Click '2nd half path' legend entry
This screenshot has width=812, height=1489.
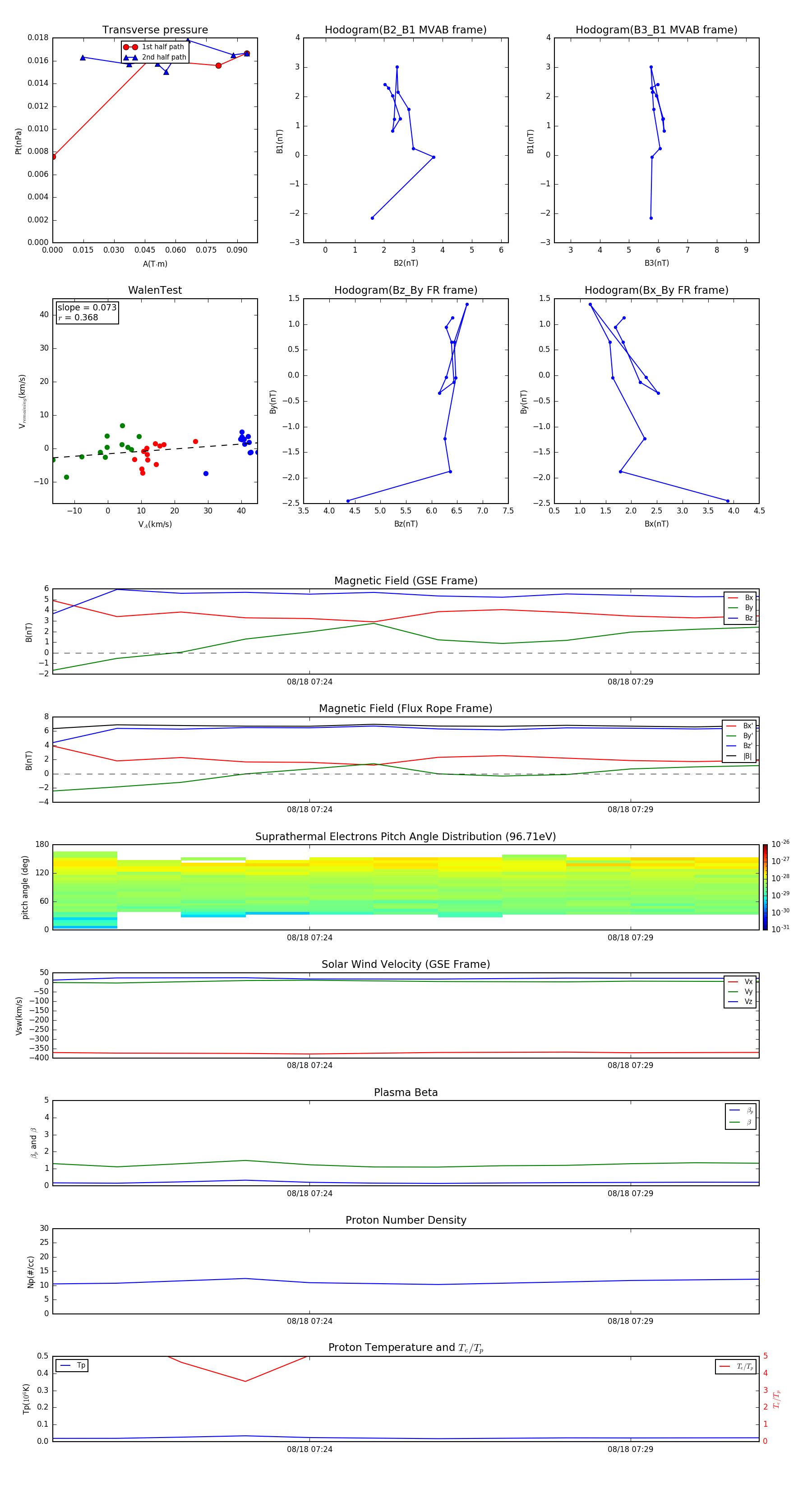155,57
